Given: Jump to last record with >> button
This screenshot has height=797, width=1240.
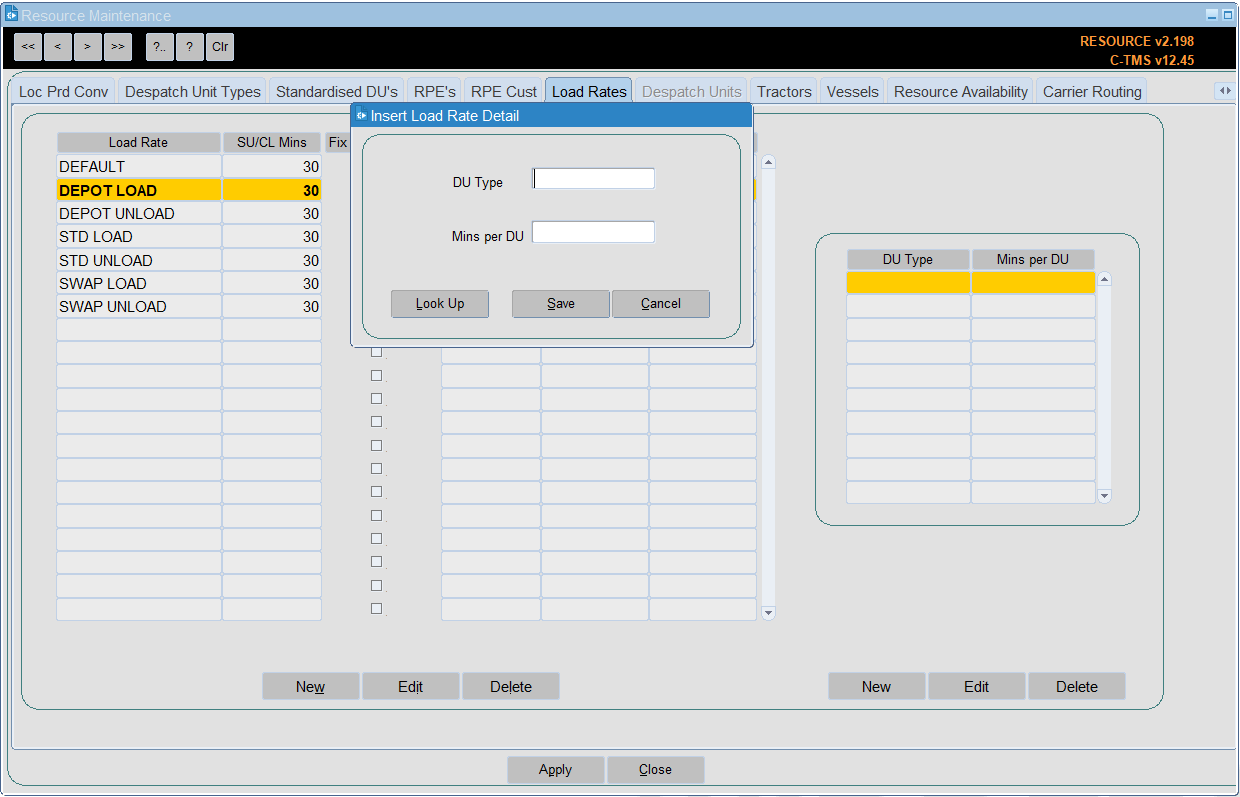Looking at the screenshot, I should click(118, 46).
